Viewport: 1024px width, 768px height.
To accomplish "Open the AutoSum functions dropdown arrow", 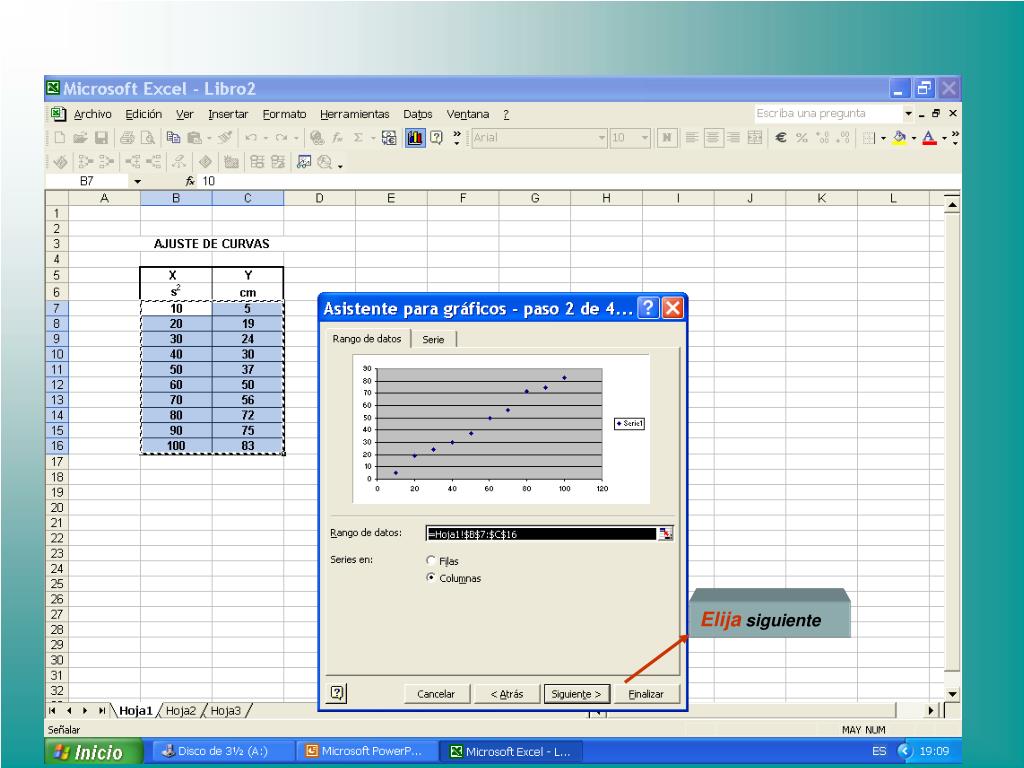I will [374, 138].
